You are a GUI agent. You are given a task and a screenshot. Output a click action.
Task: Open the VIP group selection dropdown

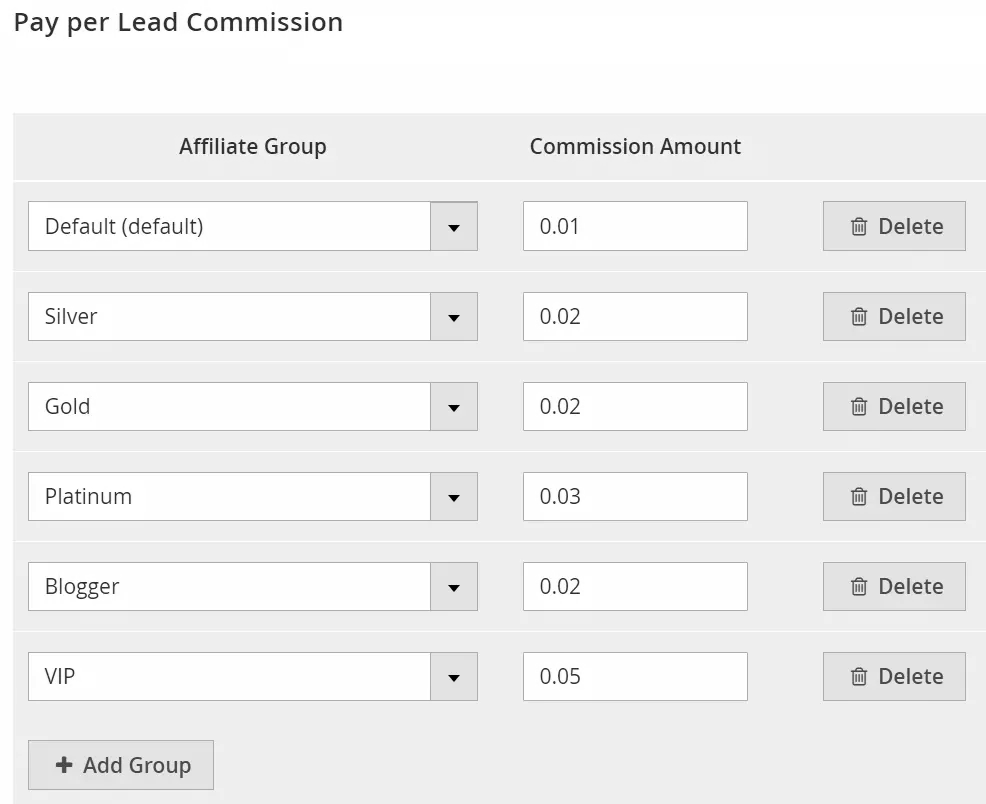(454, 676)
